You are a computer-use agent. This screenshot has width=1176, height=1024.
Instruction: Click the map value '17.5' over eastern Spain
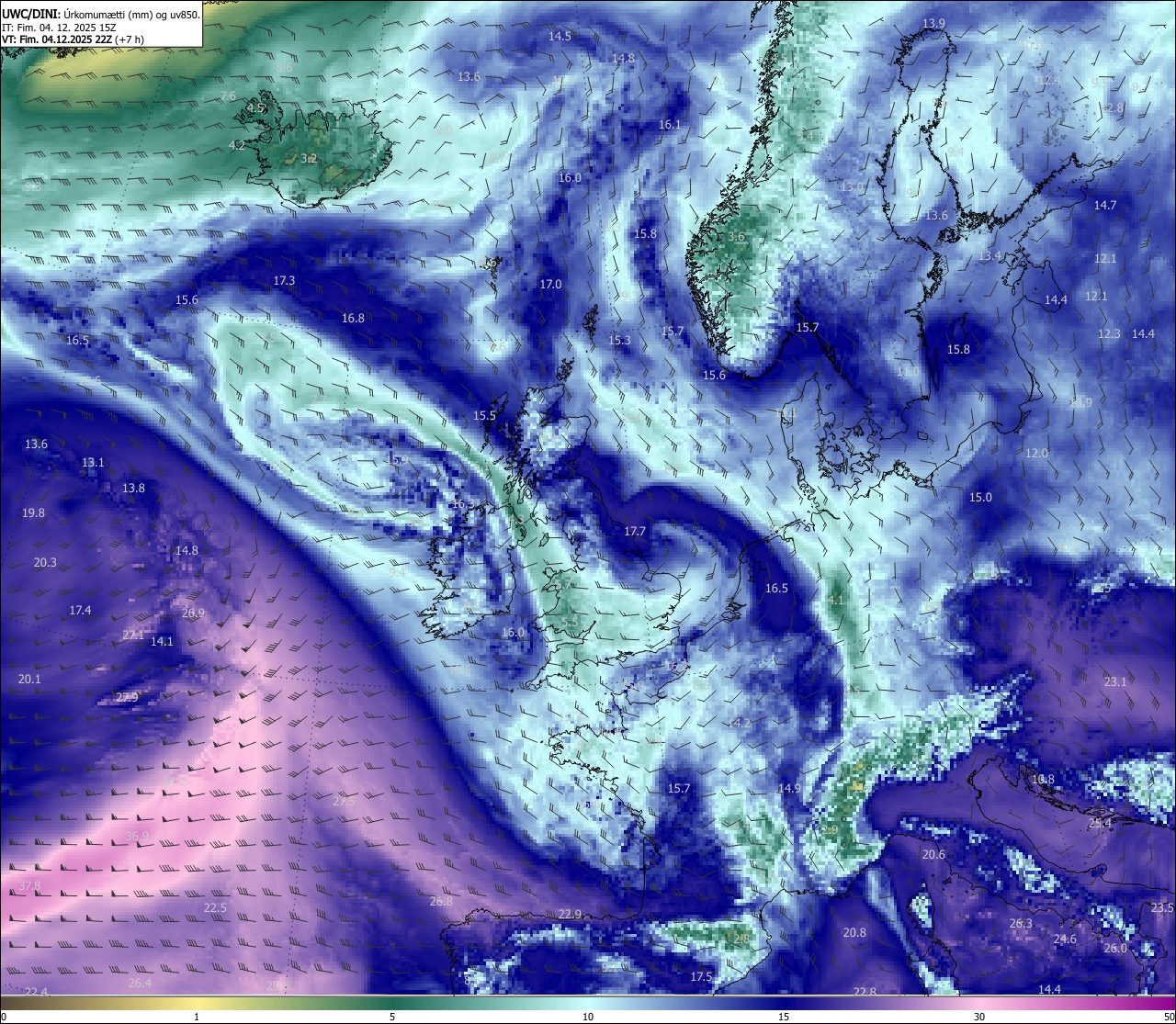click(x=701, y=977)
